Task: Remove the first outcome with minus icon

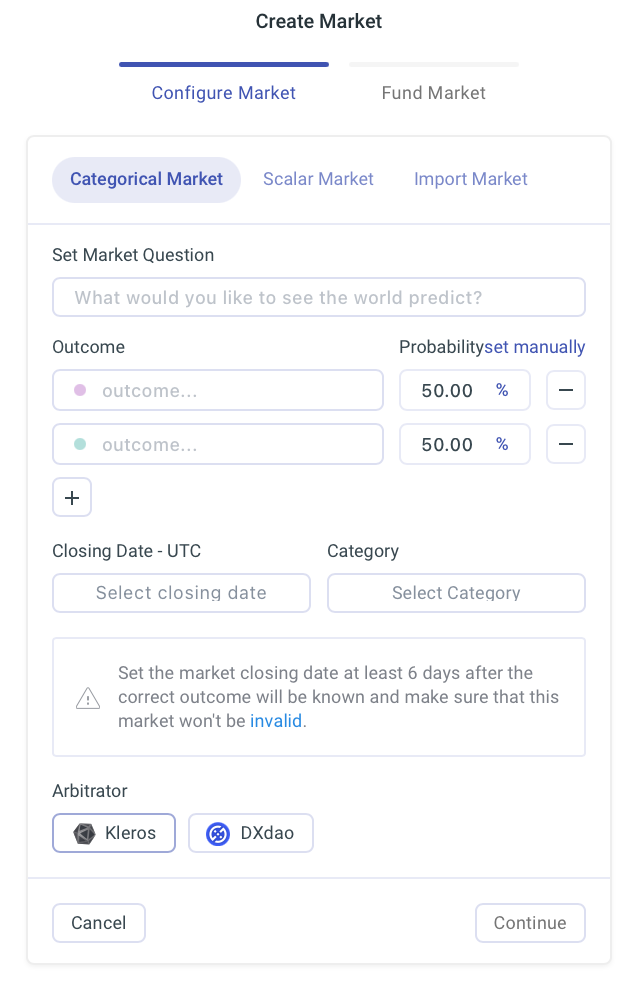Action: coord(565,390)
